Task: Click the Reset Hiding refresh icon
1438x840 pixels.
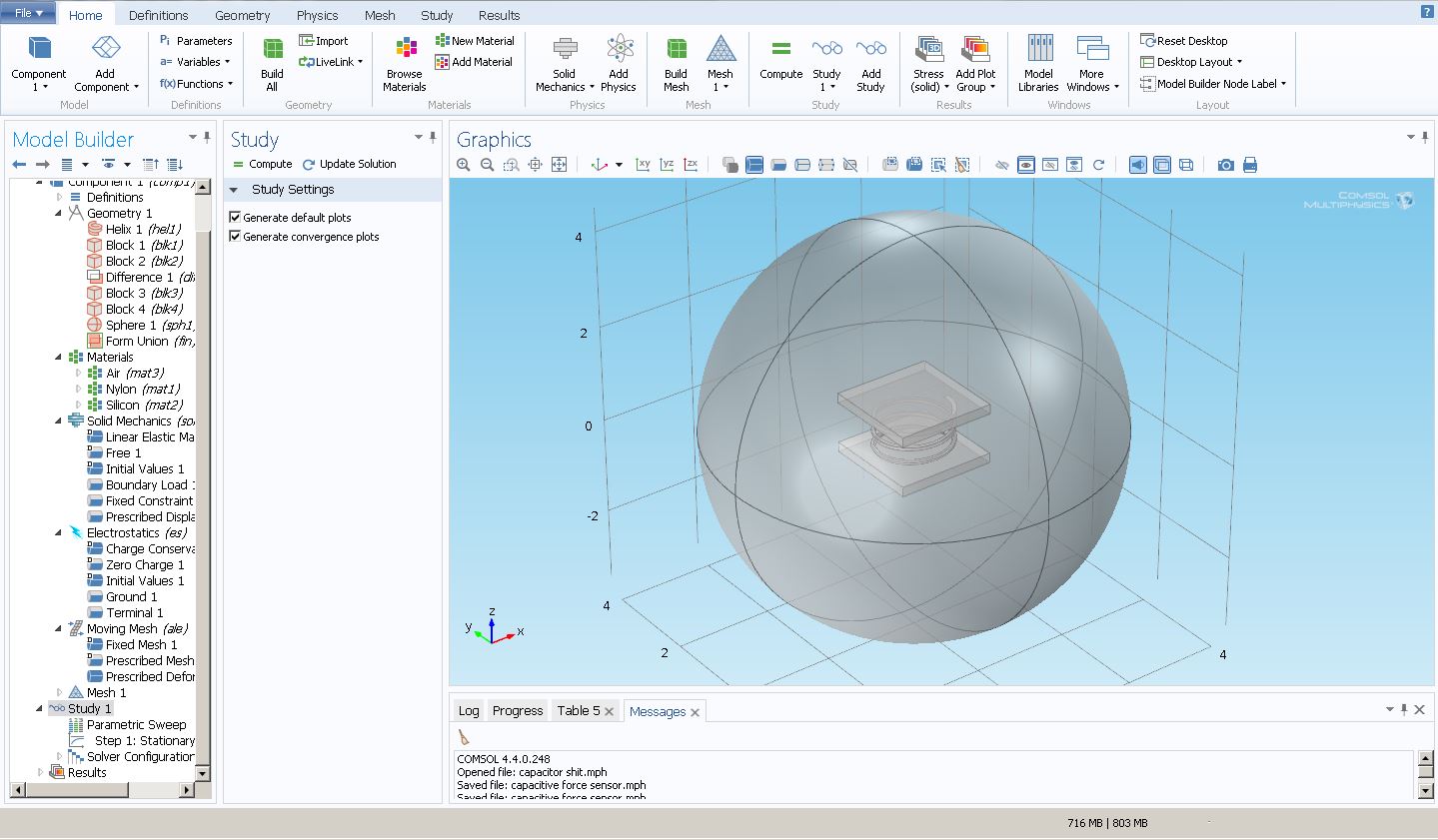Action: click(x=1098, y=165)
